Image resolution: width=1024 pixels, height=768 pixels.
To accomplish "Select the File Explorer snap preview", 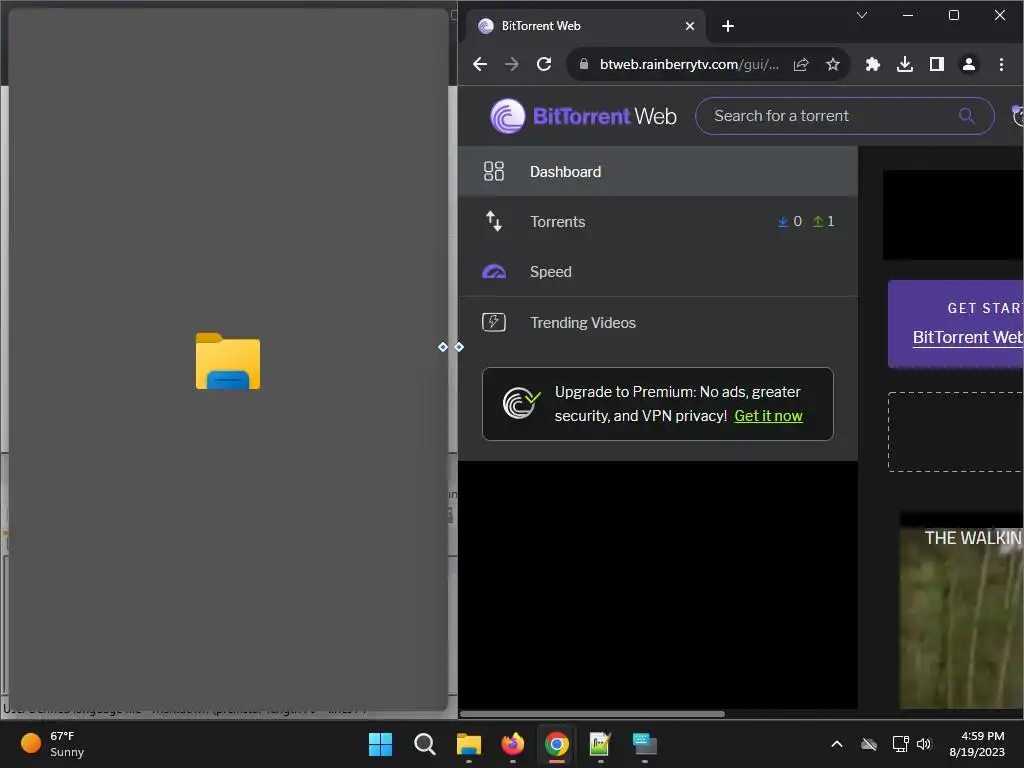I will tap(228, 359).
